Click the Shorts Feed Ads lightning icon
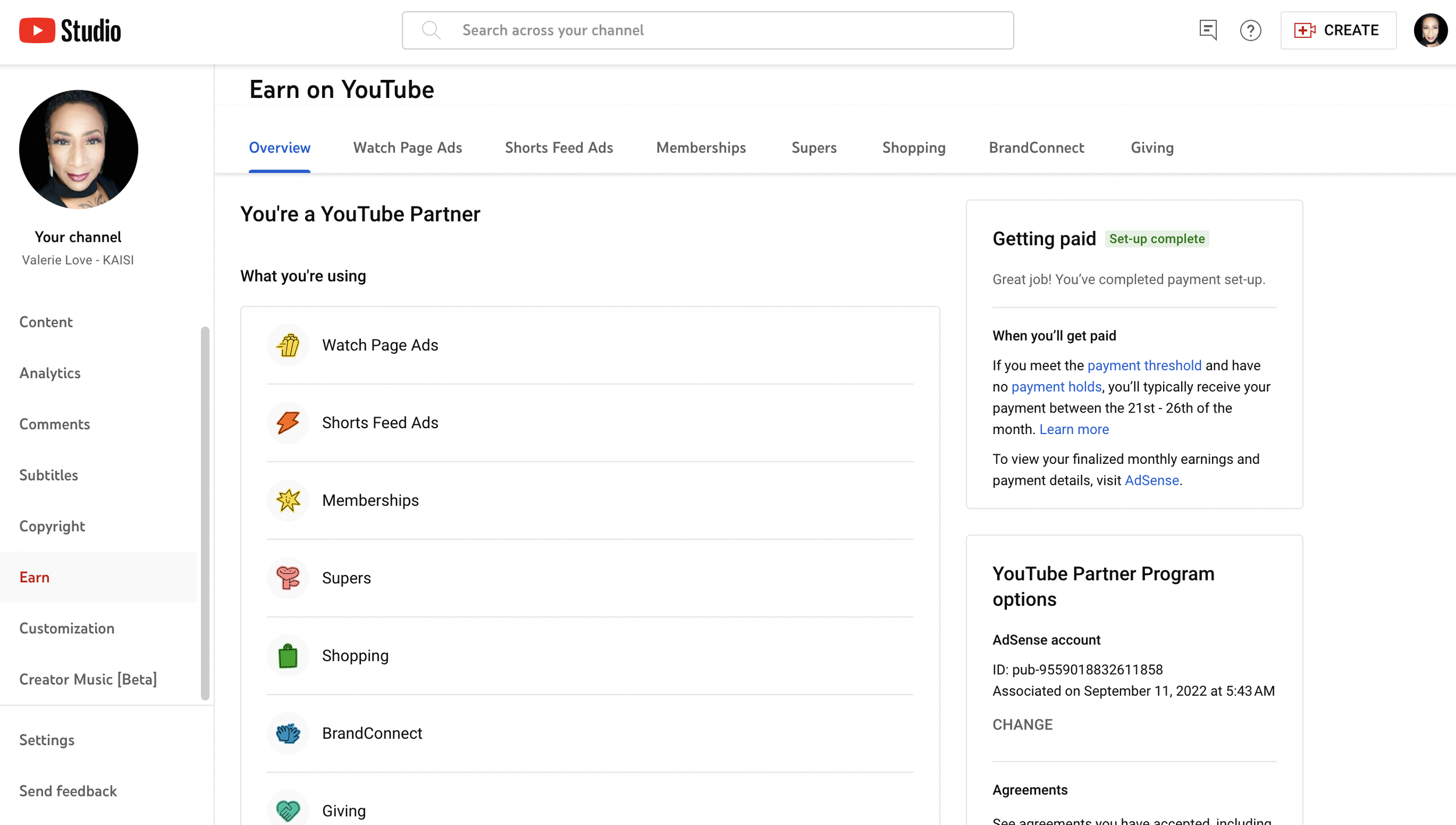1456x825 pixels. pos(288,422)
